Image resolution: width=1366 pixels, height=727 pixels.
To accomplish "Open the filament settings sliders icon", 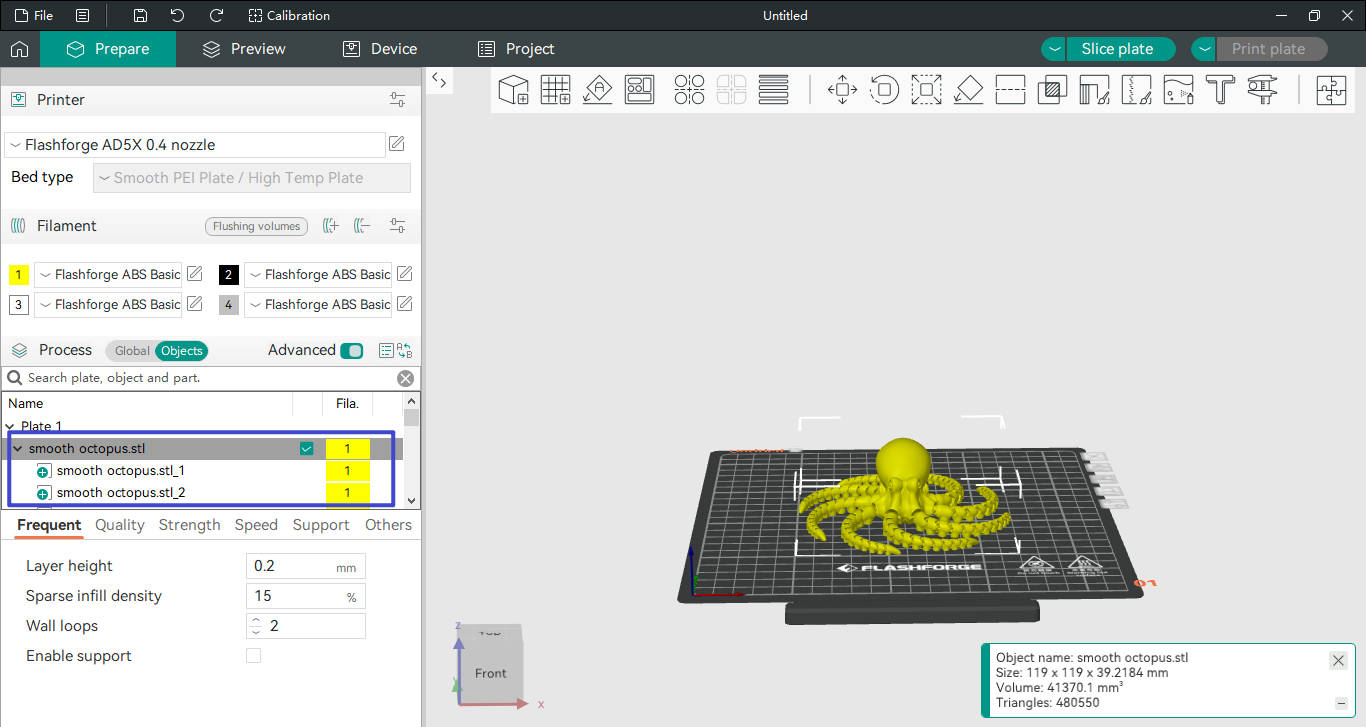I will [398, 226].
